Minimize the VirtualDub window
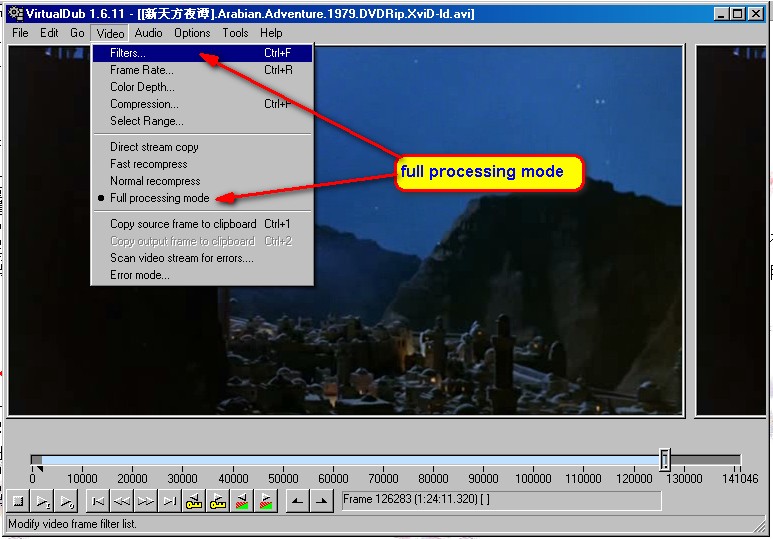This screenshot has height=539, width=773. (x=722, y=14)
